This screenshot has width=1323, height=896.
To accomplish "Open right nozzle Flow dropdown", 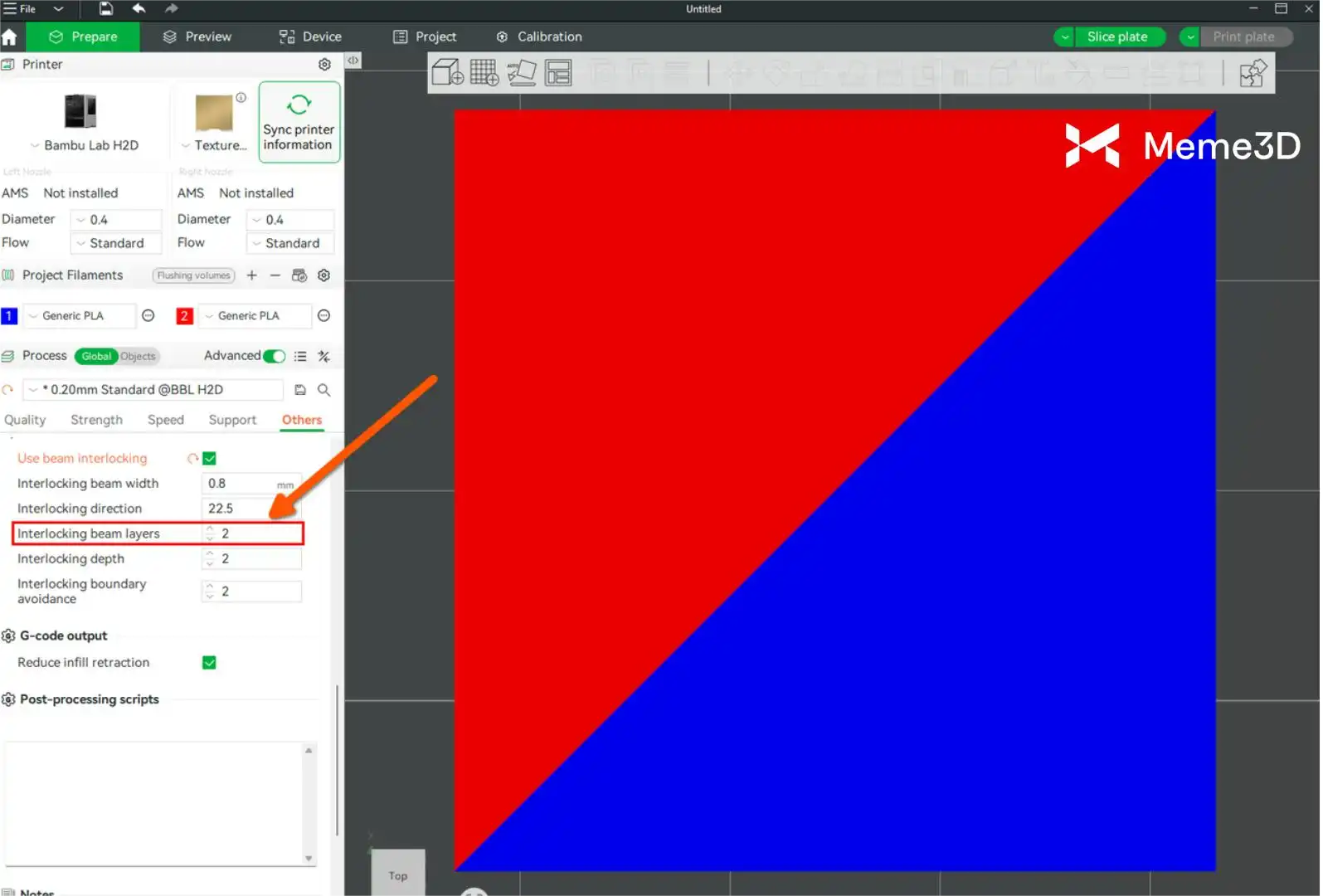I will click(x=291, y=243).
